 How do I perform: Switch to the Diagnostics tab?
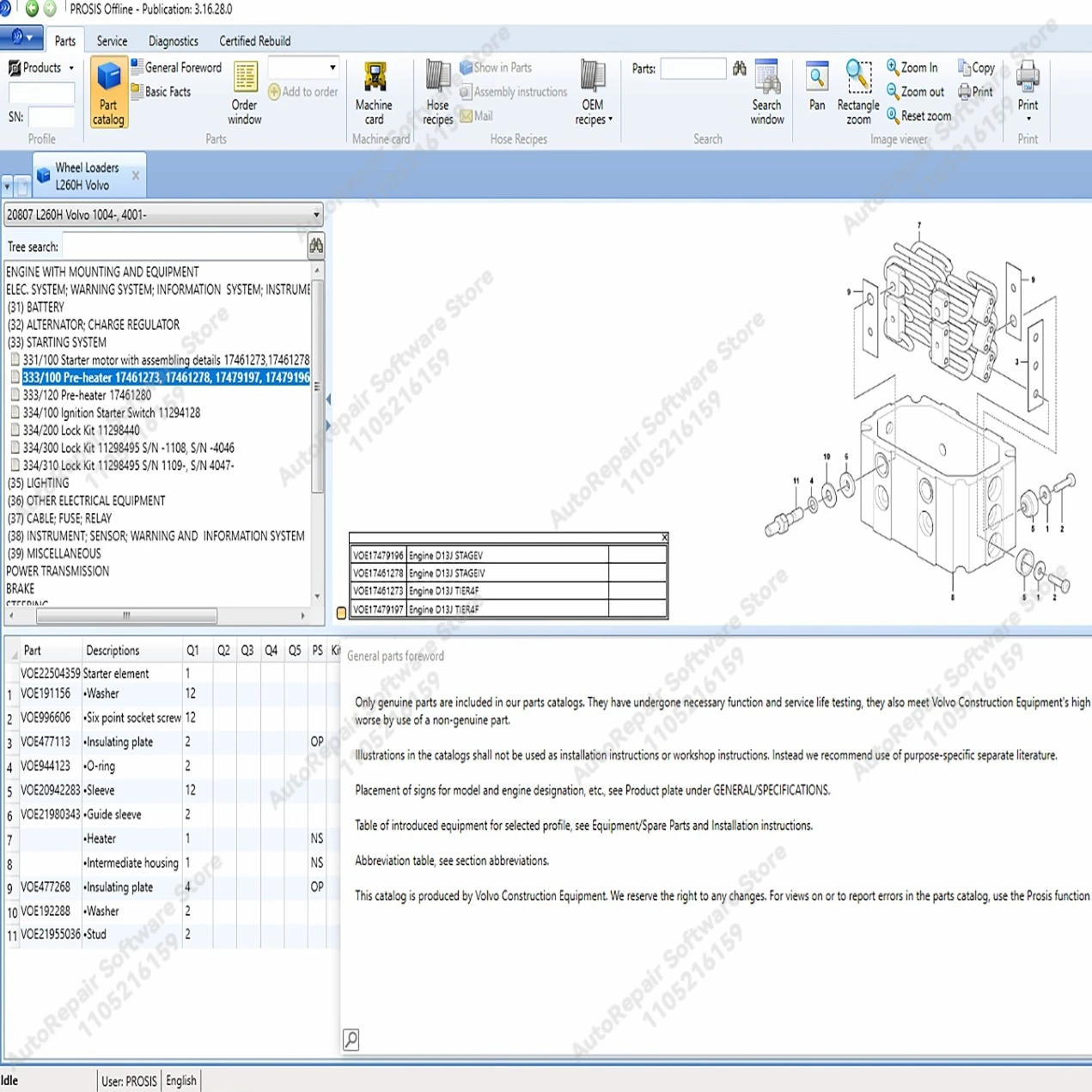tap(173, 40)
